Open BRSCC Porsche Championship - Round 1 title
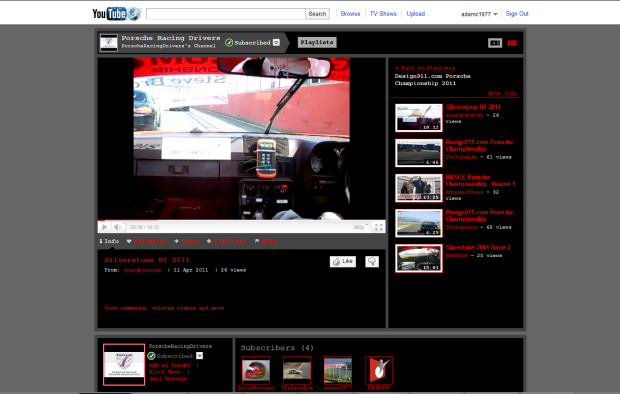Viewport: 620px width, 394px height. 480,180
